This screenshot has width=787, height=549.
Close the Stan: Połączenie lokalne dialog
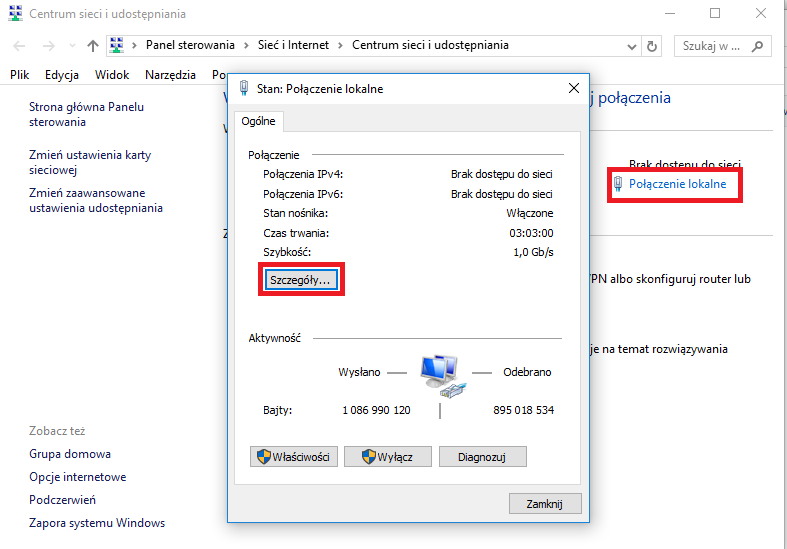click(574, 88)
